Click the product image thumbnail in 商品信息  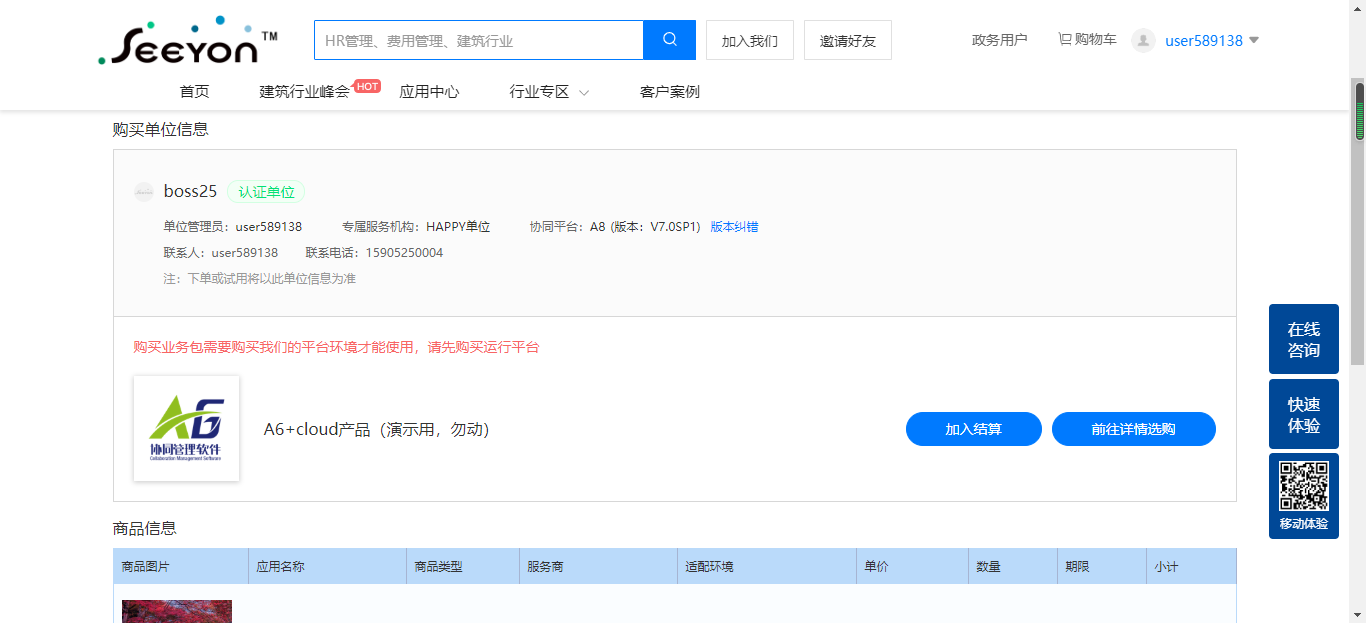pos(177,611)
